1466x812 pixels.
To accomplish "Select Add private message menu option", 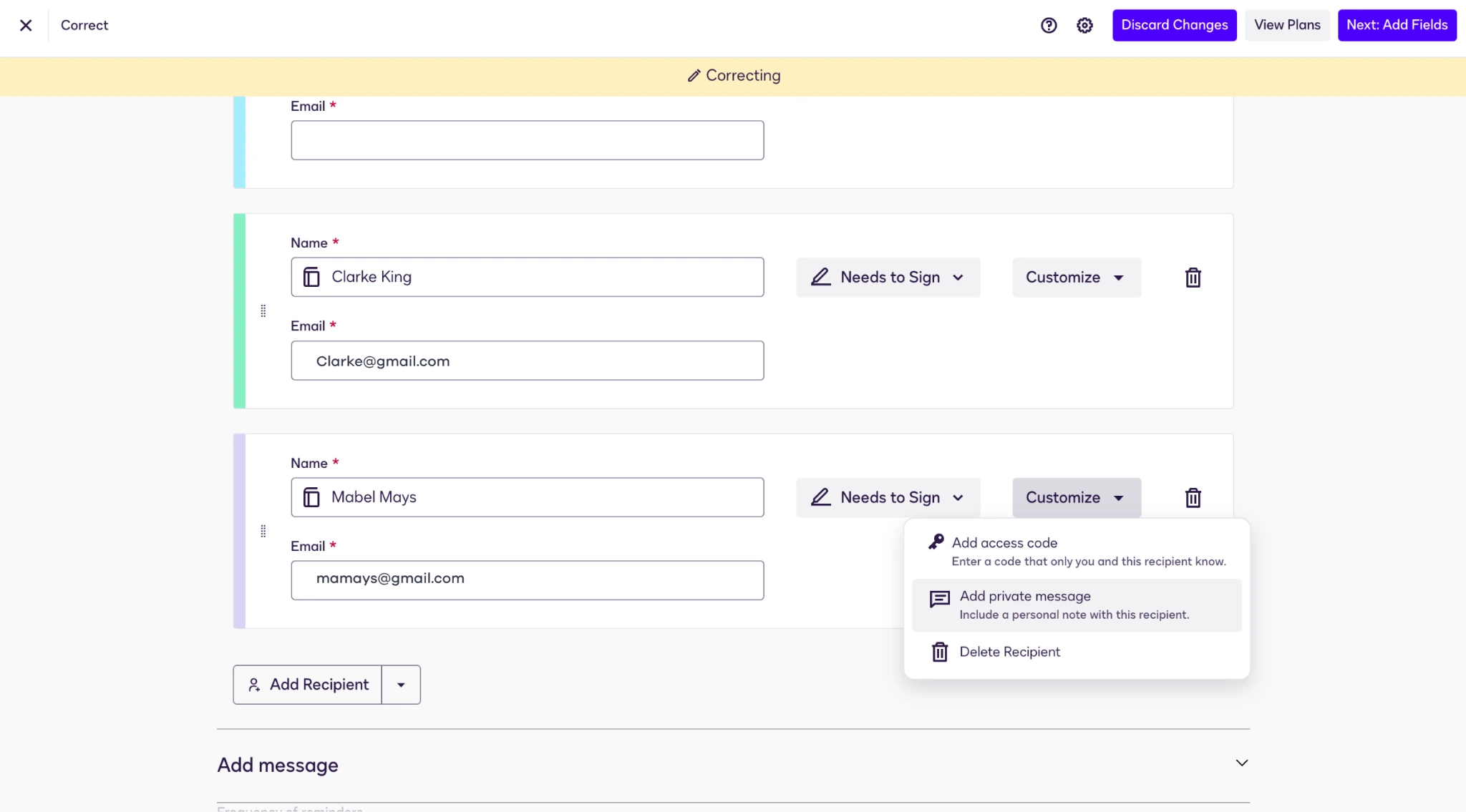I will (x=1077, y=605).
